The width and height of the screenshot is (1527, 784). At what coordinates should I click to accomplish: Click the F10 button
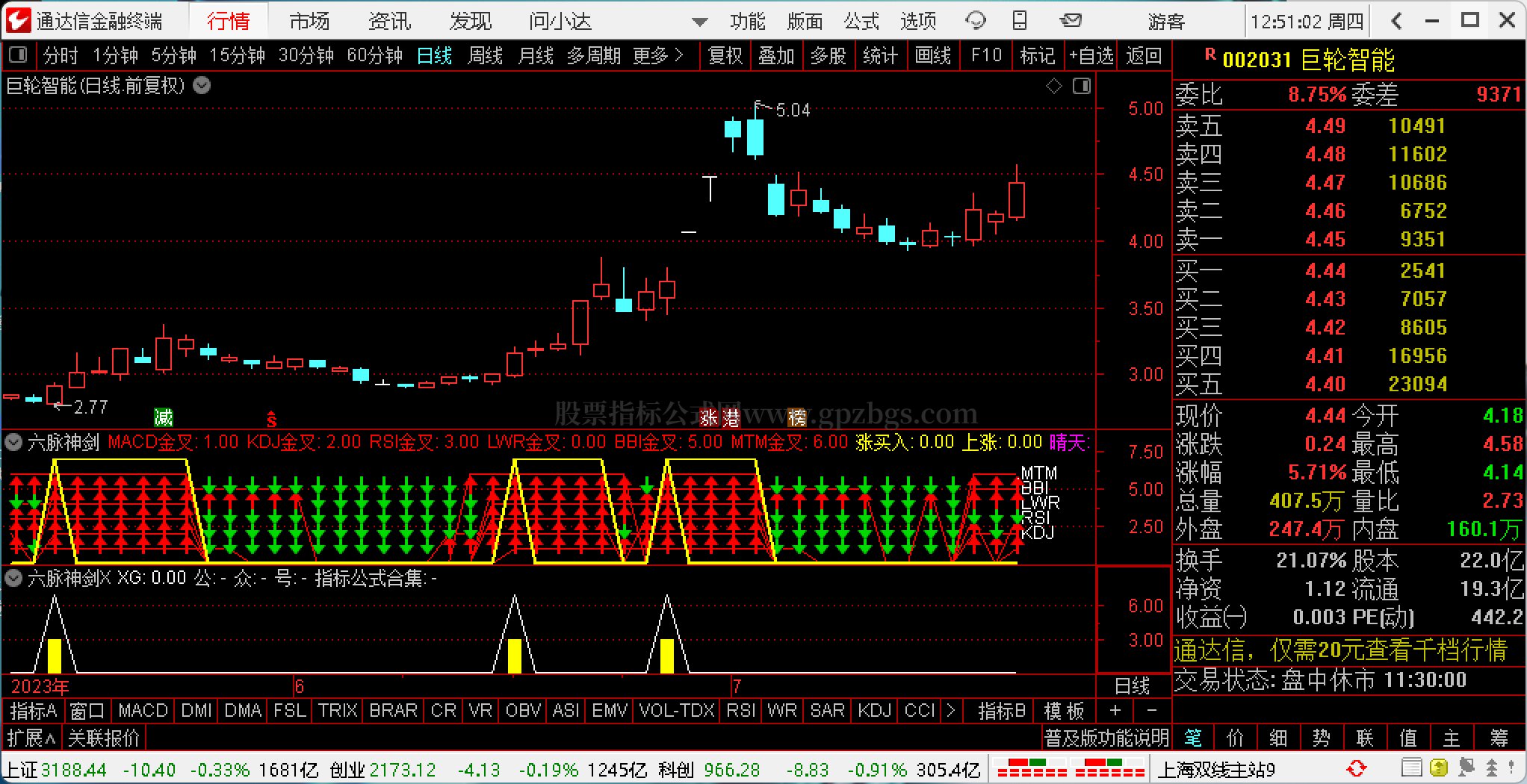point(985,55)
